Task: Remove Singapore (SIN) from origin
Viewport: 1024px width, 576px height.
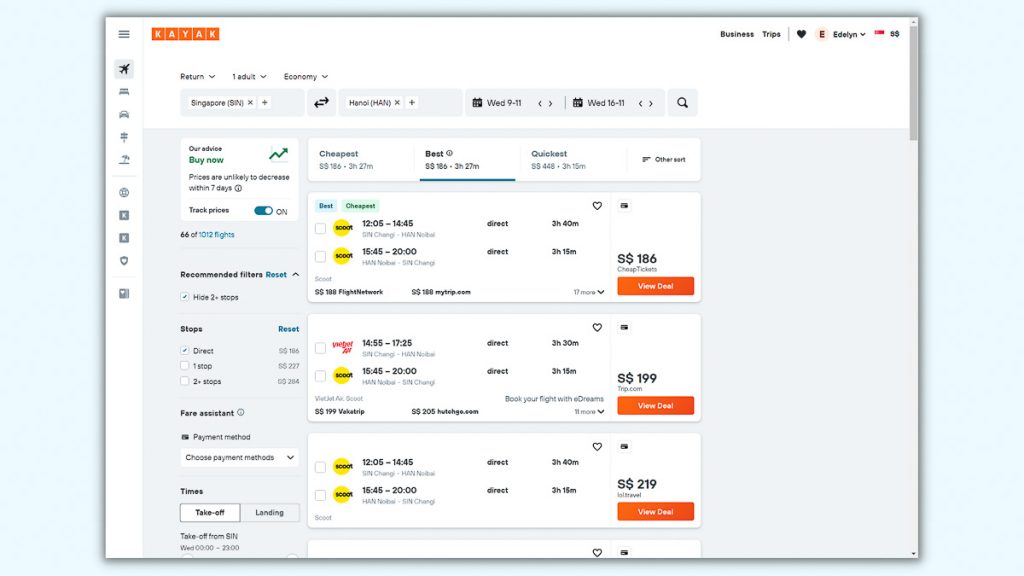Action: (250, 103)
